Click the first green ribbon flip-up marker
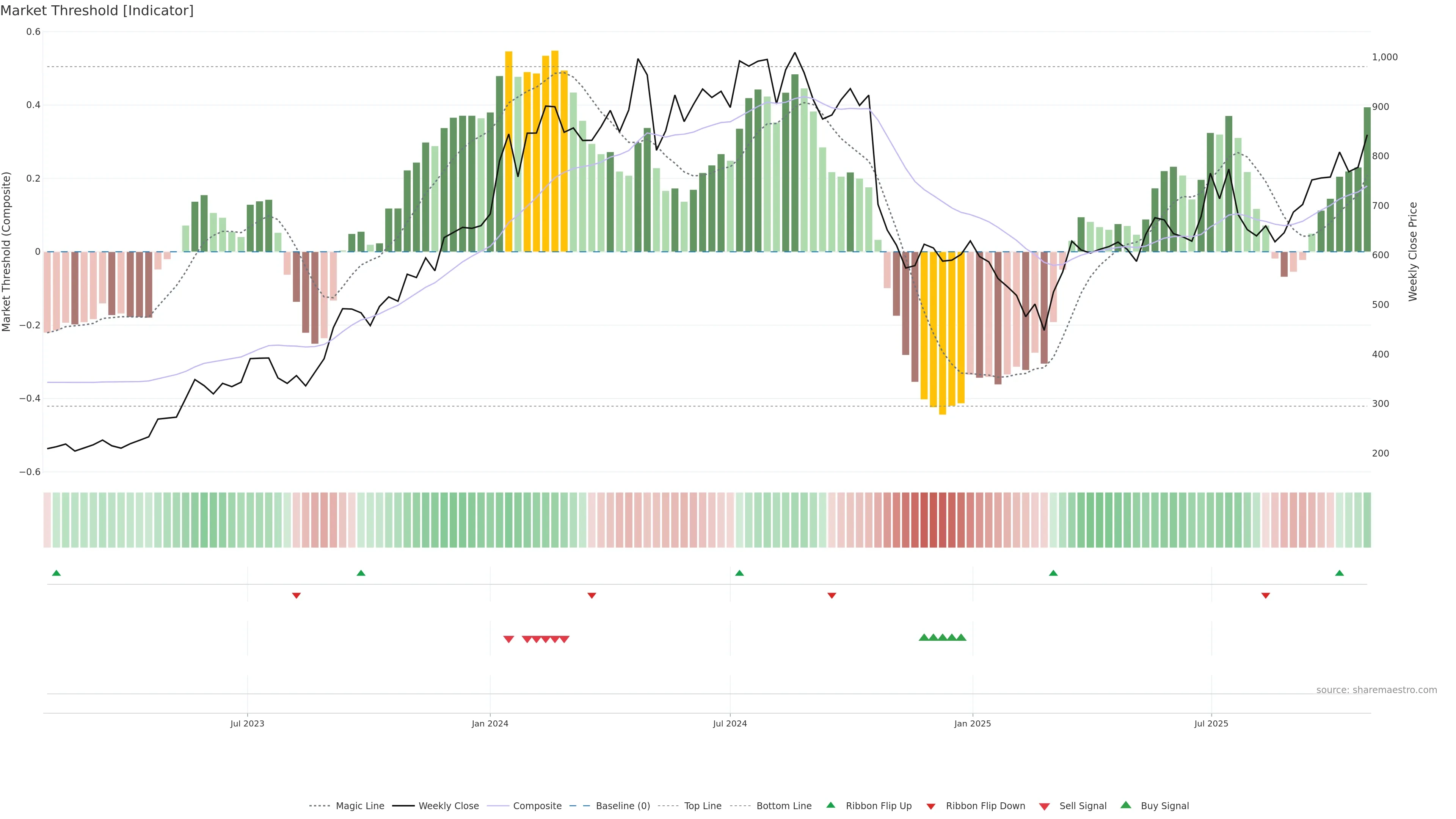The width and height of the screenshot is (1456, 819). click(x=56, y=573)
